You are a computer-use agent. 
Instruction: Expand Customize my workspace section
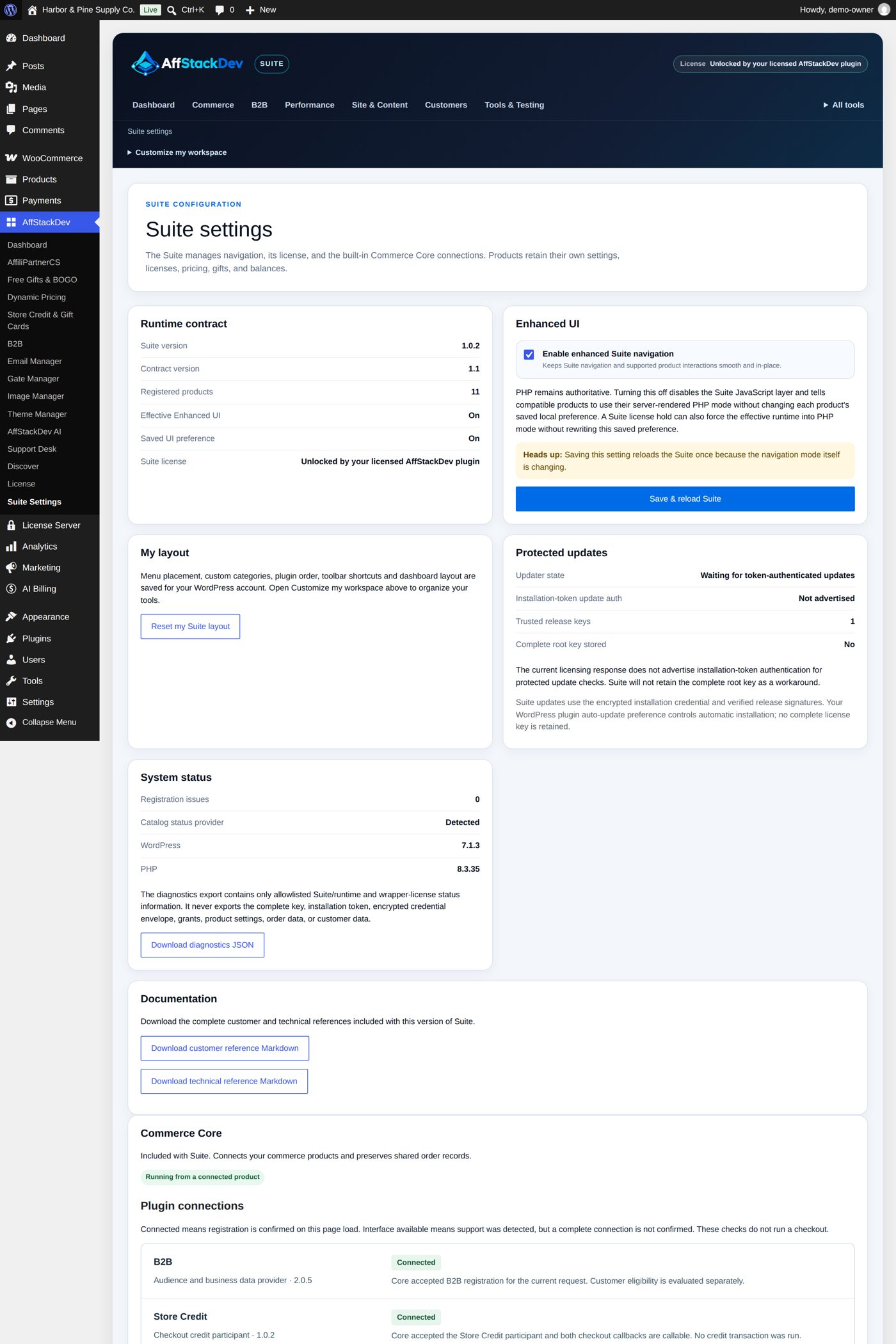coord(177,152)
